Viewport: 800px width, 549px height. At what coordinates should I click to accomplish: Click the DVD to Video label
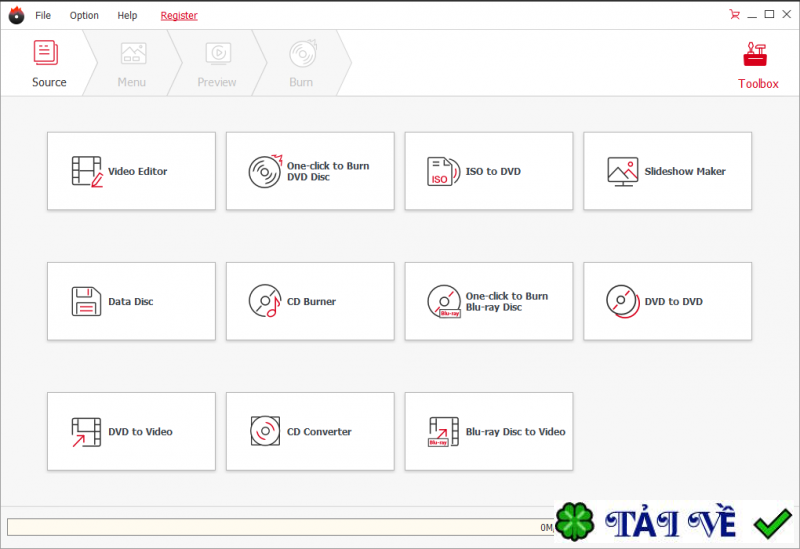point(140,432)
